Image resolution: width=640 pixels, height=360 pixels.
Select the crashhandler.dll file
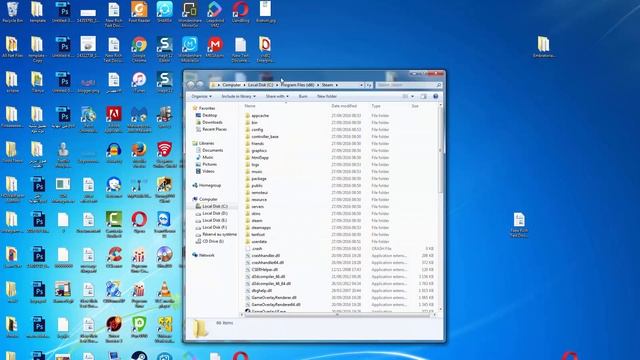265,256
